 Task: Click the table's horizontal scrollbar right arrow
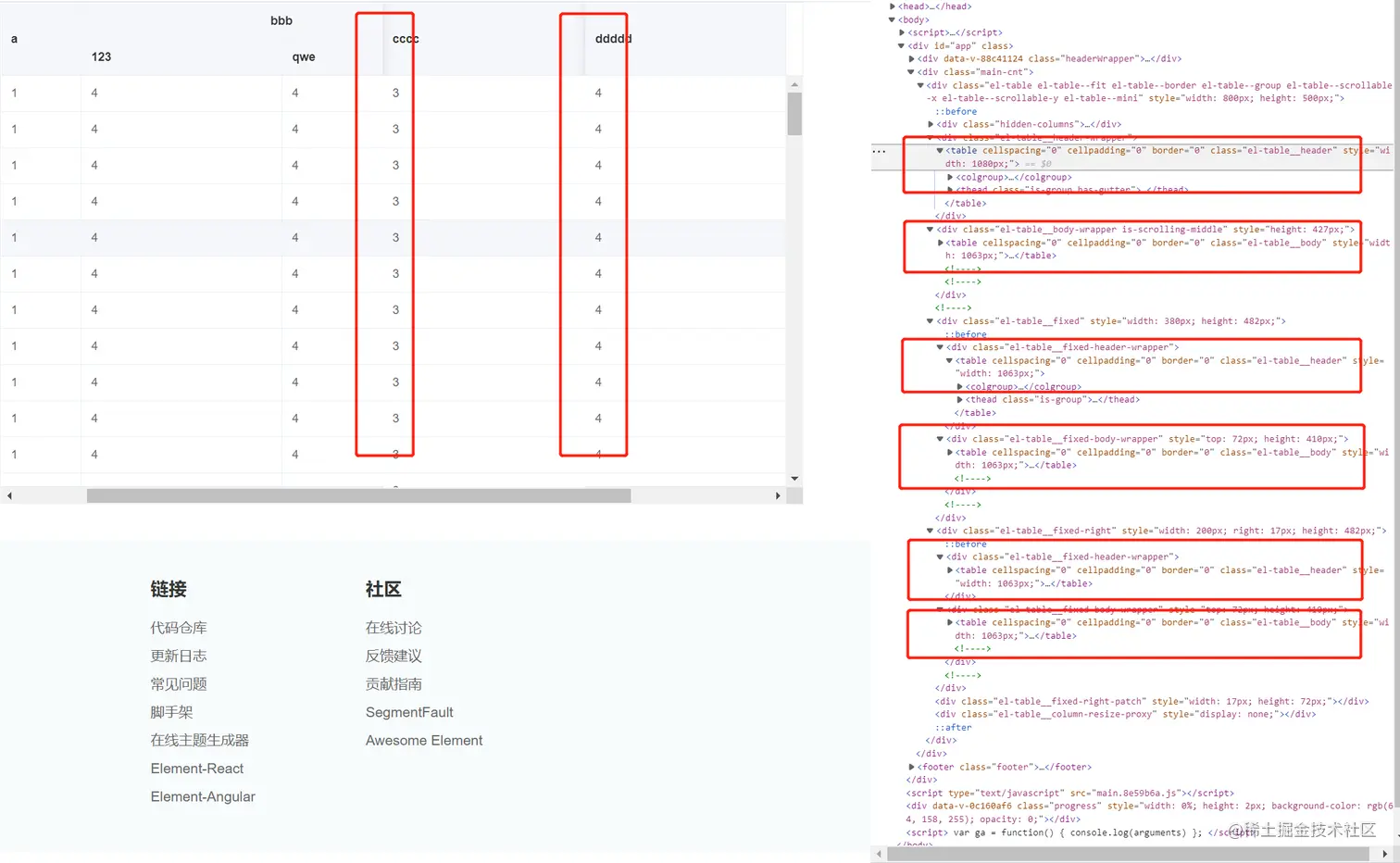tap(778, 496)
